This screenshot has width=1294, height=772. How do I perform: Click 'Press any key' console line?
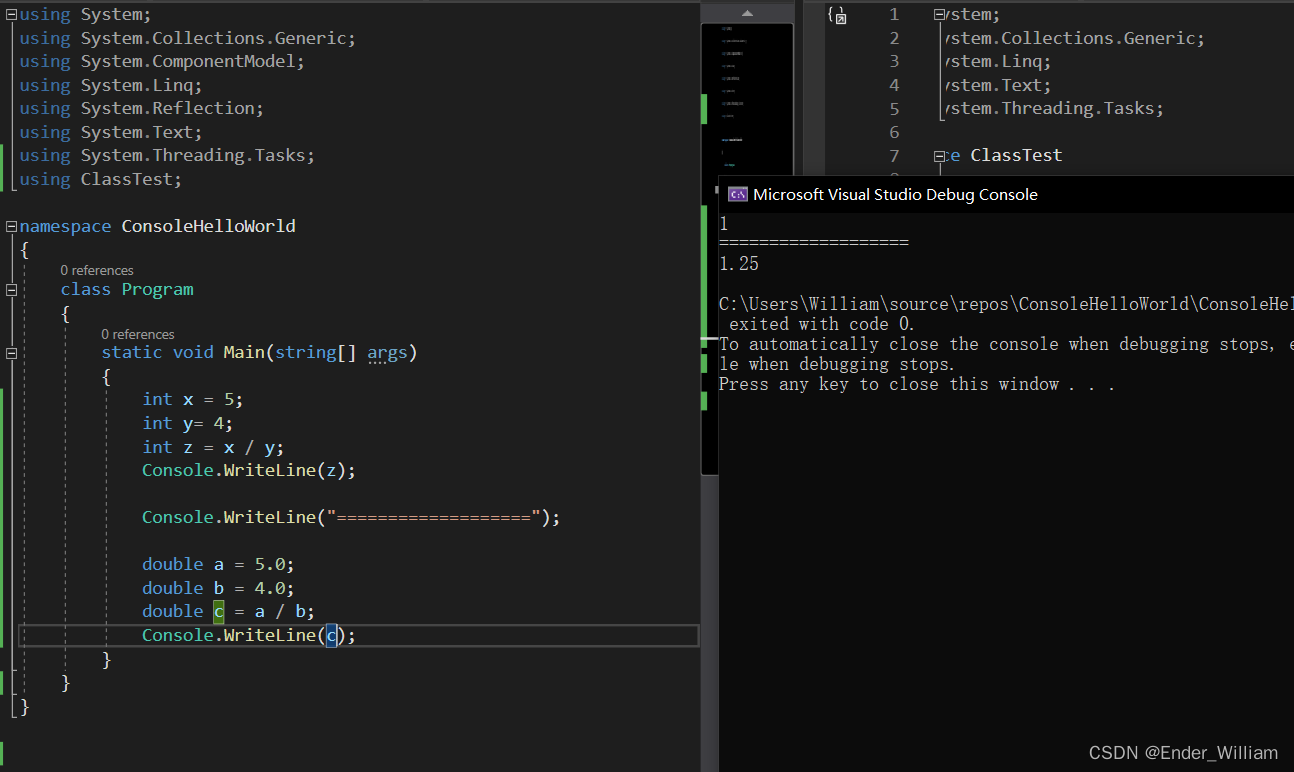(x=915, y=385)
